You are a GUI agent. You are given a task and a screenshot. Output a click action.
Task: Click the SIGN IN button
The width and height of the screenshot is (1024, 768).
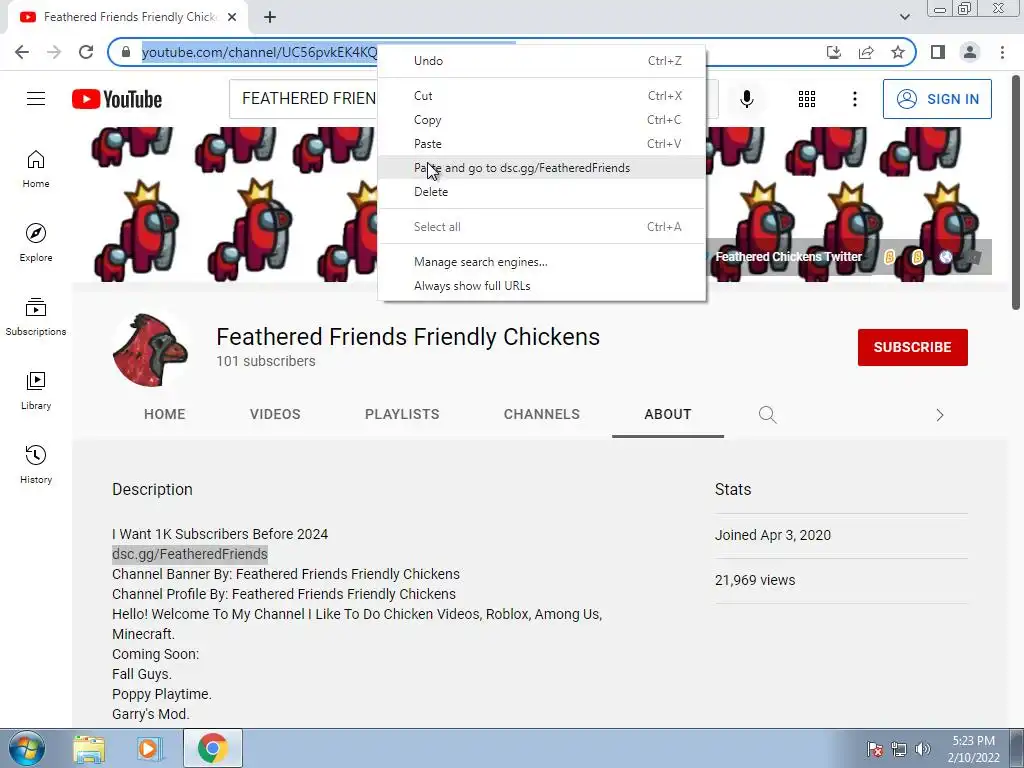click(937, 99)
